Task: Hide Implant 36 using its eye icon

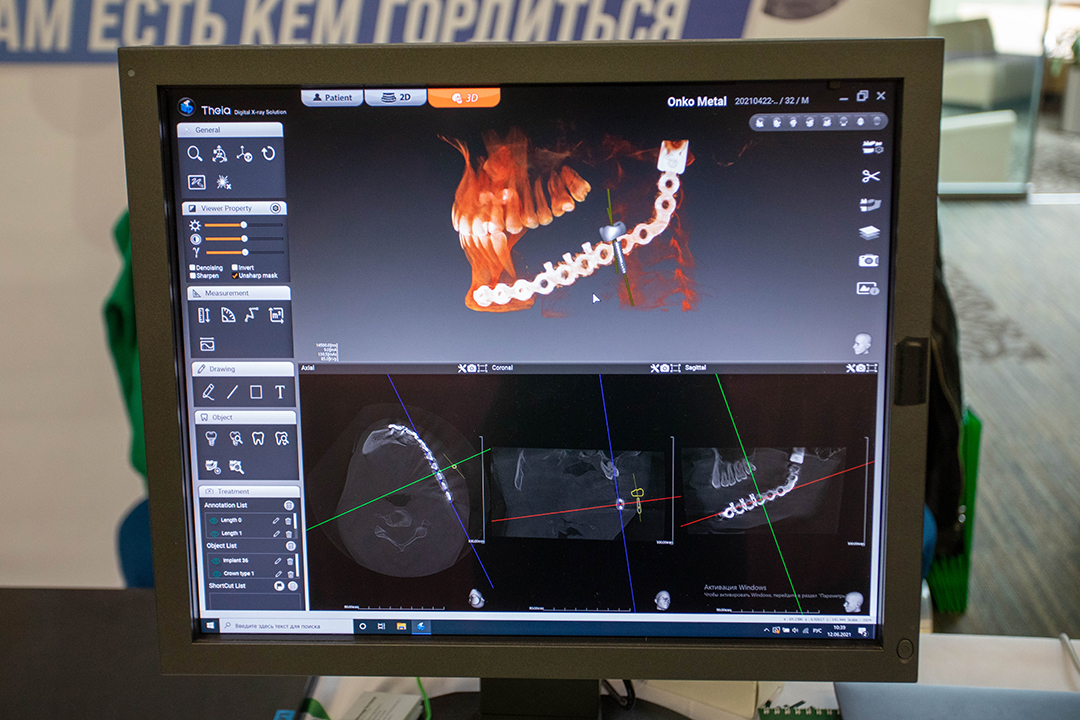Action: pyautogui.click(x=213, y=561)
